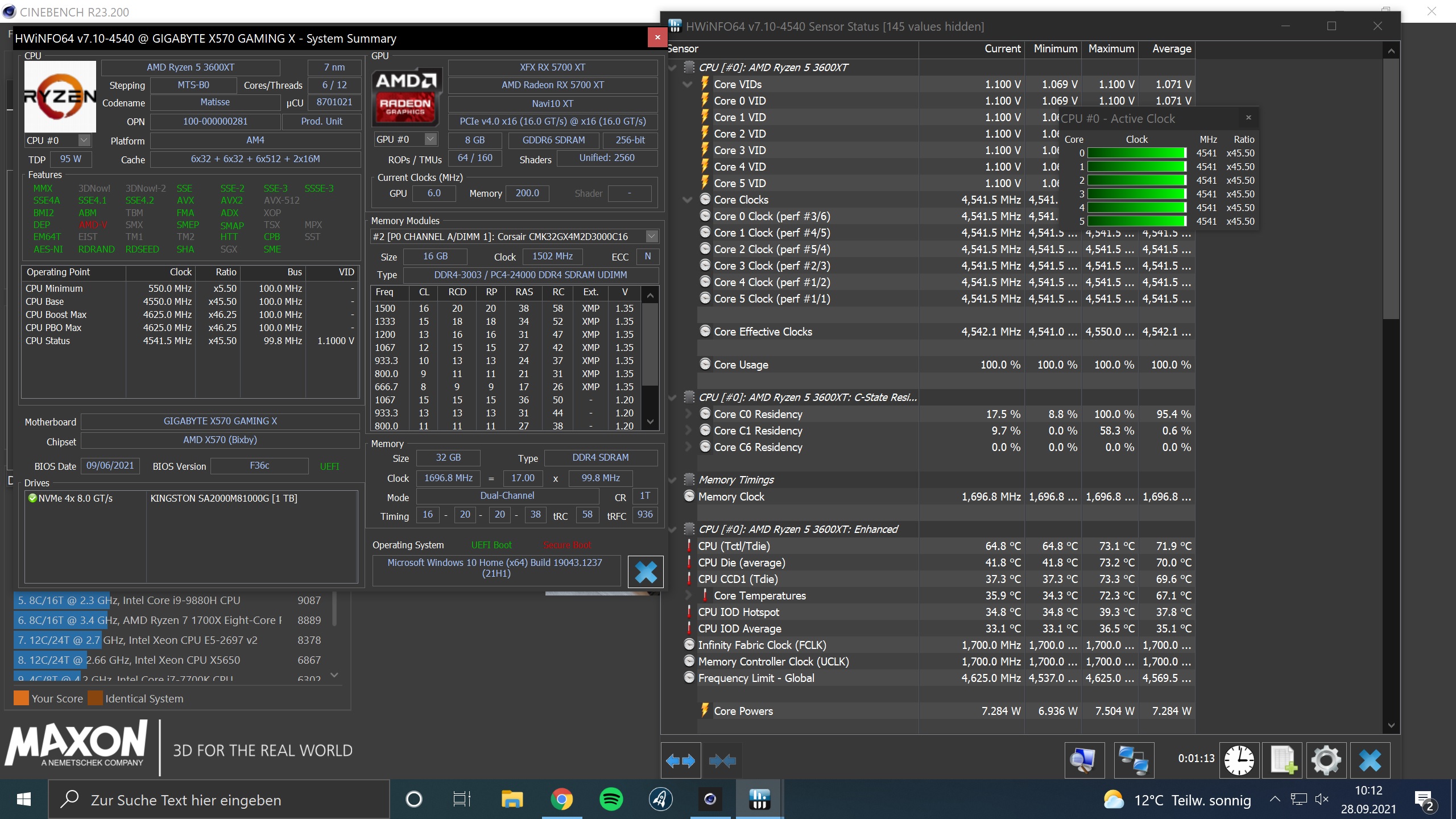This screenshot has height=819, width=1456.
Task: Open the memory module selection dropdown
Action: 652,236
